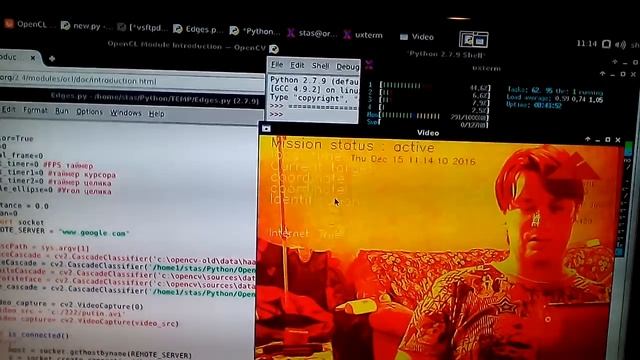Click the 'Type "copyright"' line in shell

click(314, 98)
